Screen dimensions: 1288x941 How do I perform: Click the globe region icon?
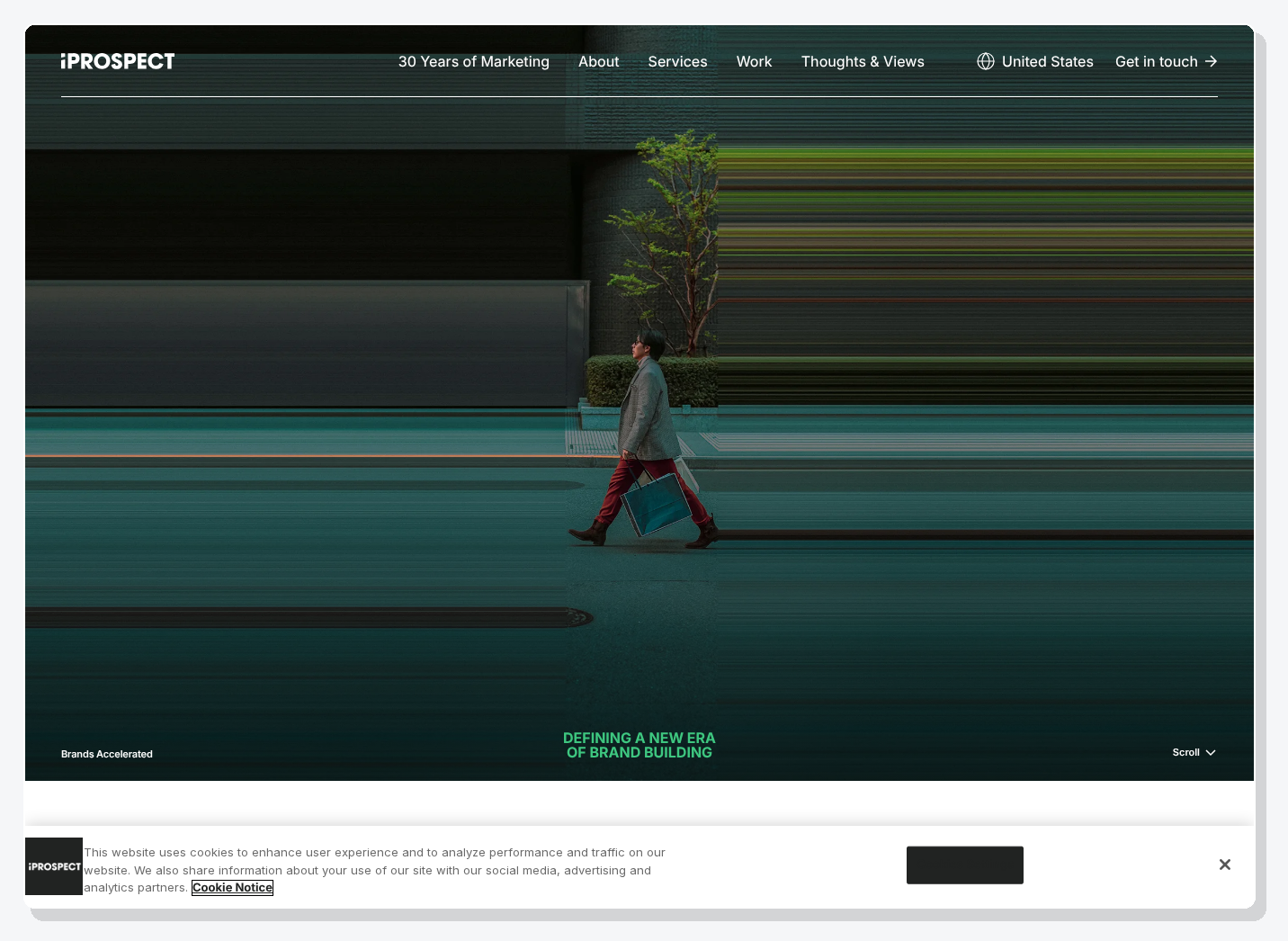point(986,61)
